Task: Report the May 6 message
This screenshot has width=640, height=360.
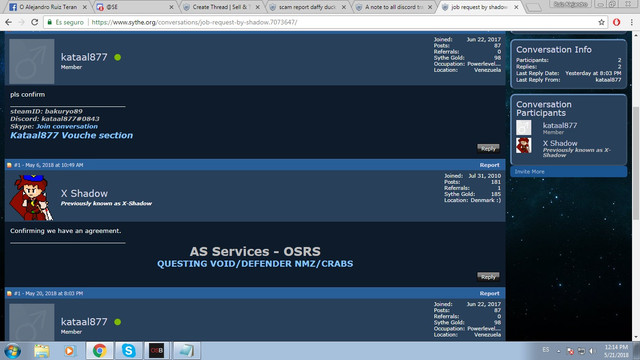Action: [489, 165]
